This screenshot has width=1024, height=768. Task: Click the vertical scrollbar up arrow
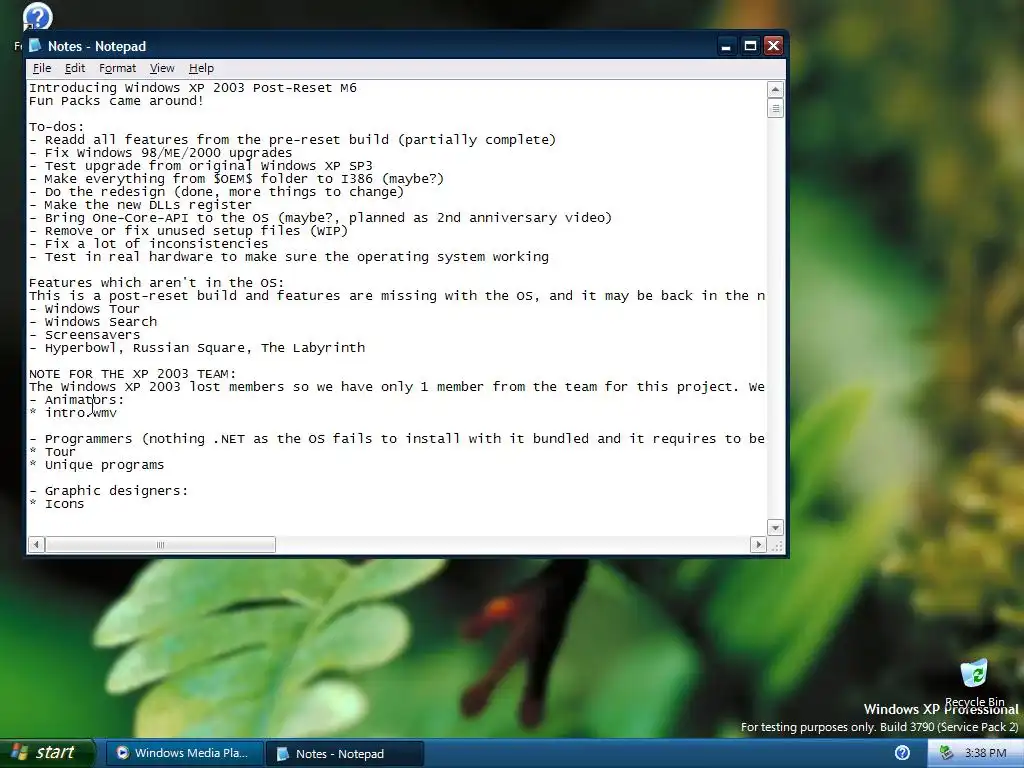(x=775, y=89)
